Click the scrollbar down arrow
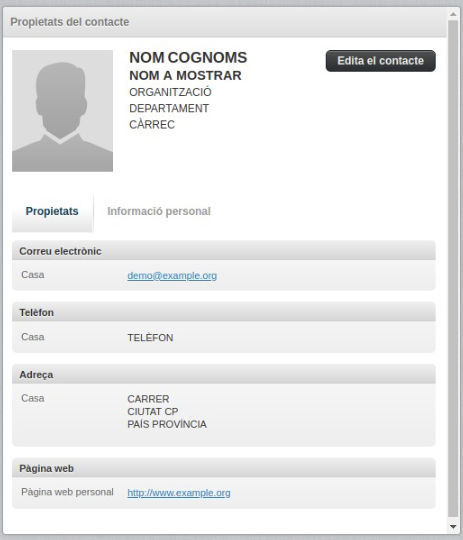 (453, 527)
